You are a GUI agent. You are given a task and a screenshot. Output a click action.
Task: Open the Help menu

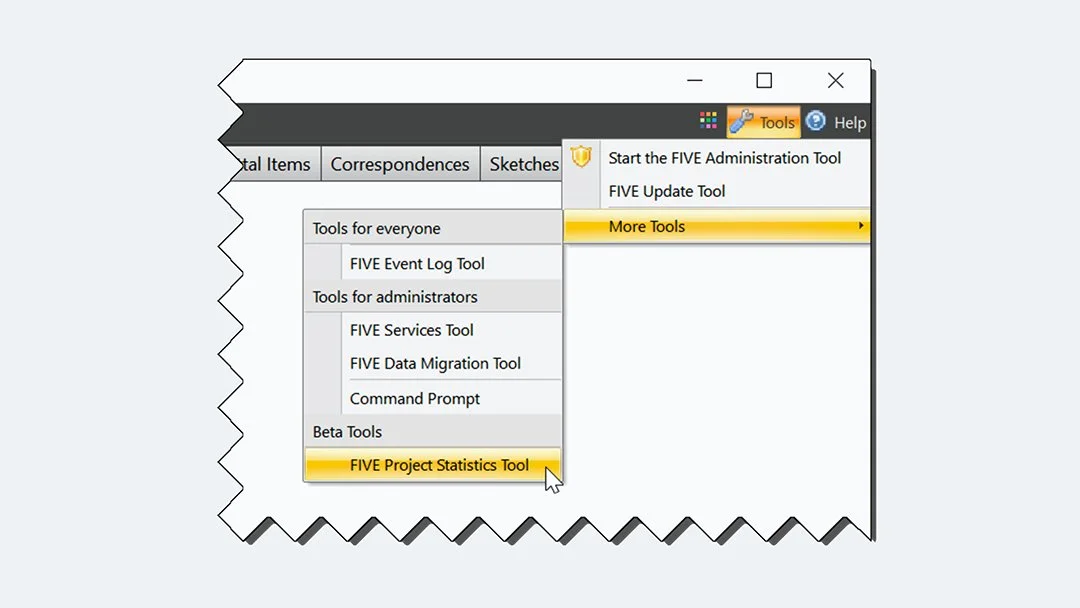tap(849, 123)
